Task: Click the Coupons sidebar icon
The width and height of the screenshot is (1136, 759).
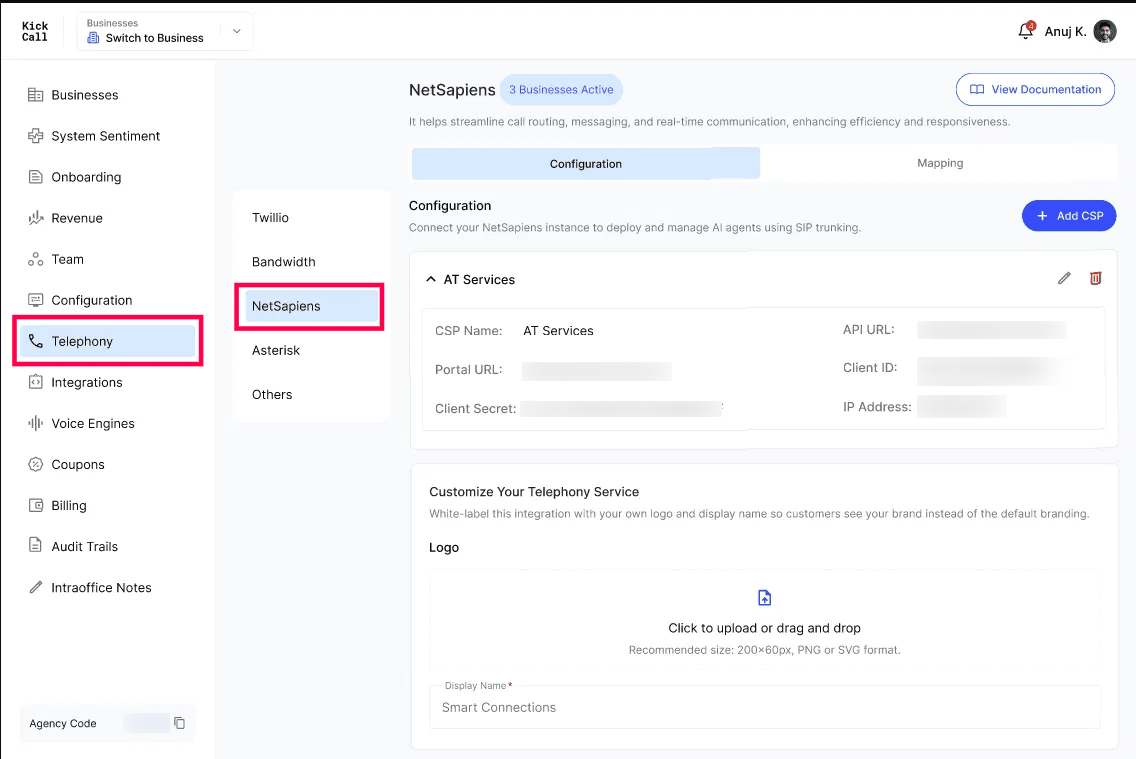Action: [x=35, y=464]
